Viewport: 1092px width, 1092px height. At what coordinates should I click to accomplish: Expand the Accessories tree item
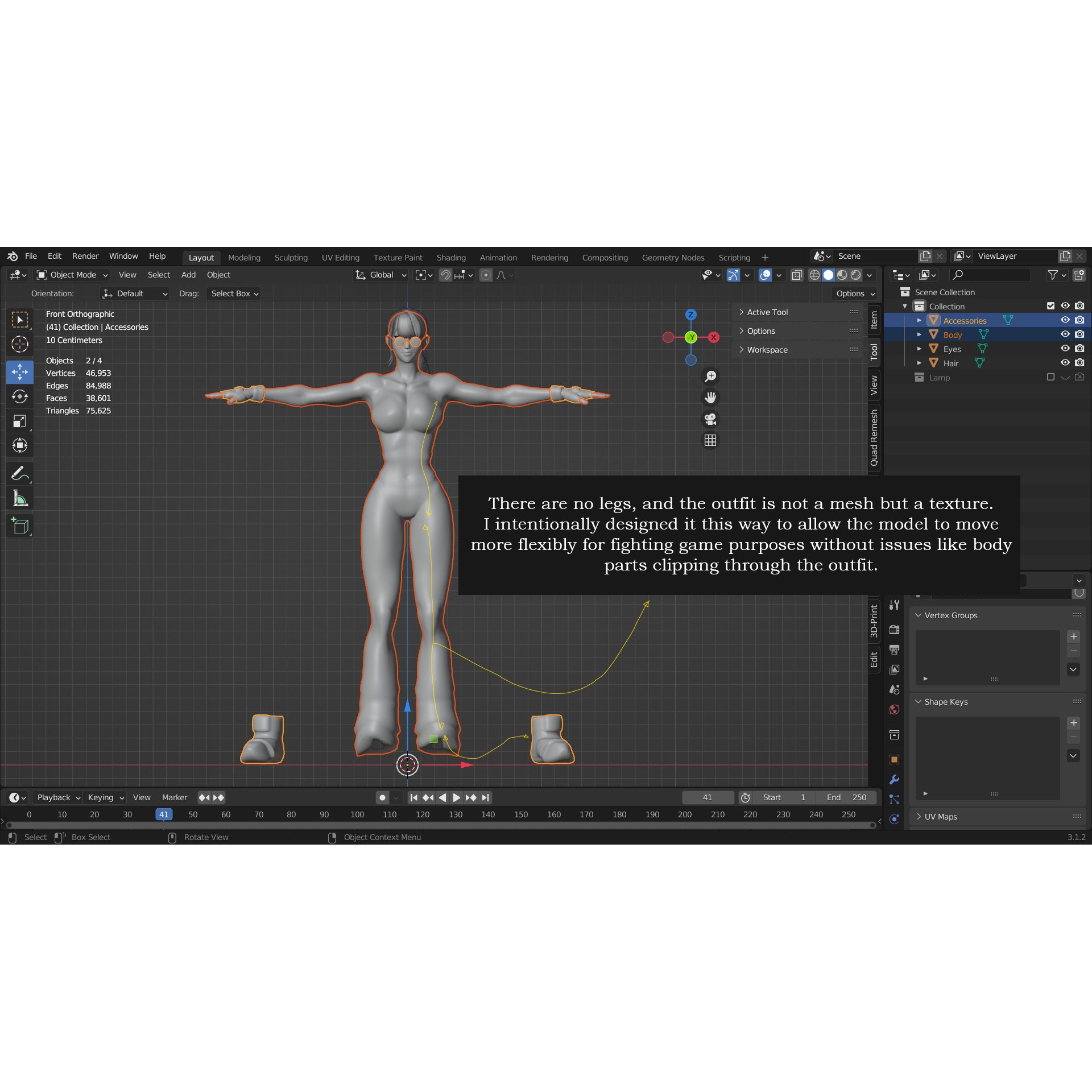pyautogui.click(x=919, y=320)
